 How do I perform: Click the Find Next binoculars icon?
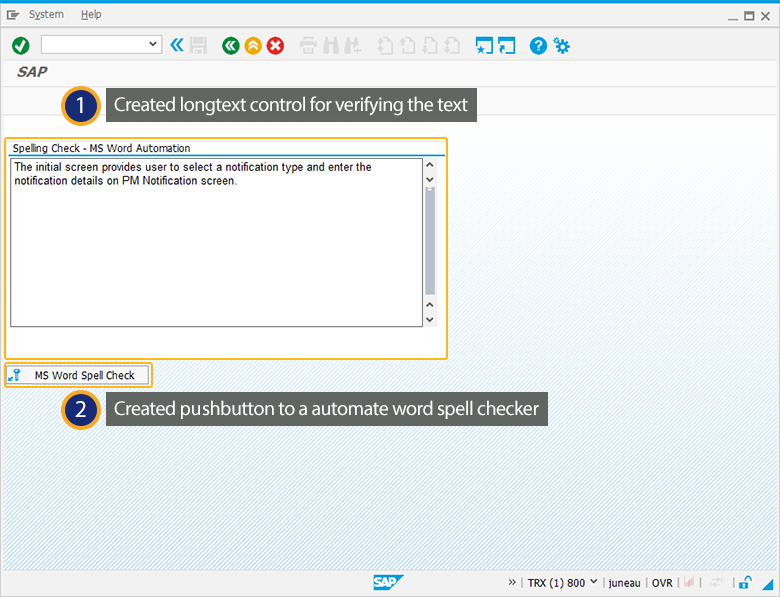coord(353,46)
